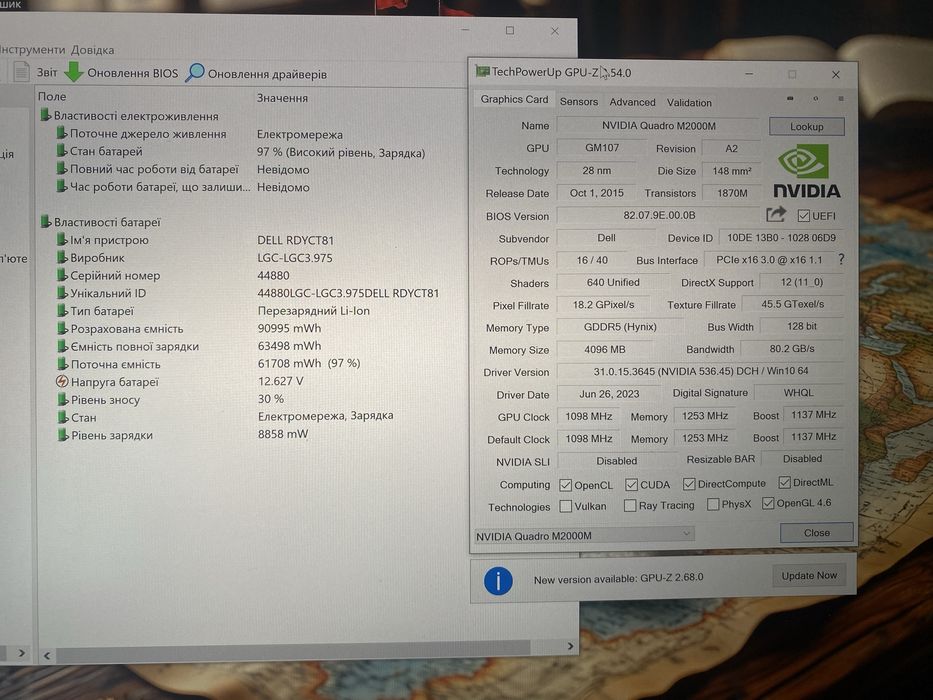Screen dimensions: 933x700
Task: Click the GPU-Z title bar app icon
Action: click(x=482, y=71)
